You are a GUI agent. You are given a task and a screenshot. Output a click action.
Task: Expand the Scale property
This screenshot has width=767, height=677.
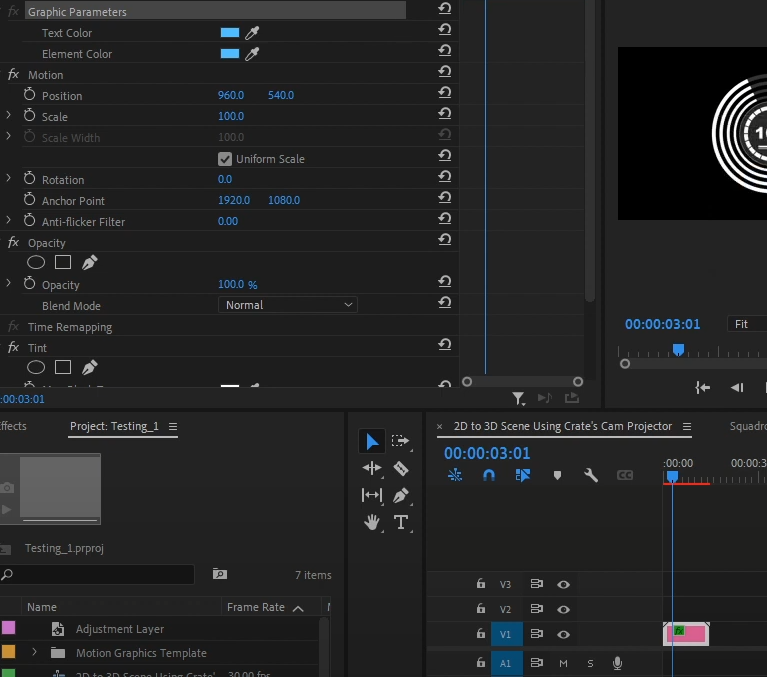(9, 117)
